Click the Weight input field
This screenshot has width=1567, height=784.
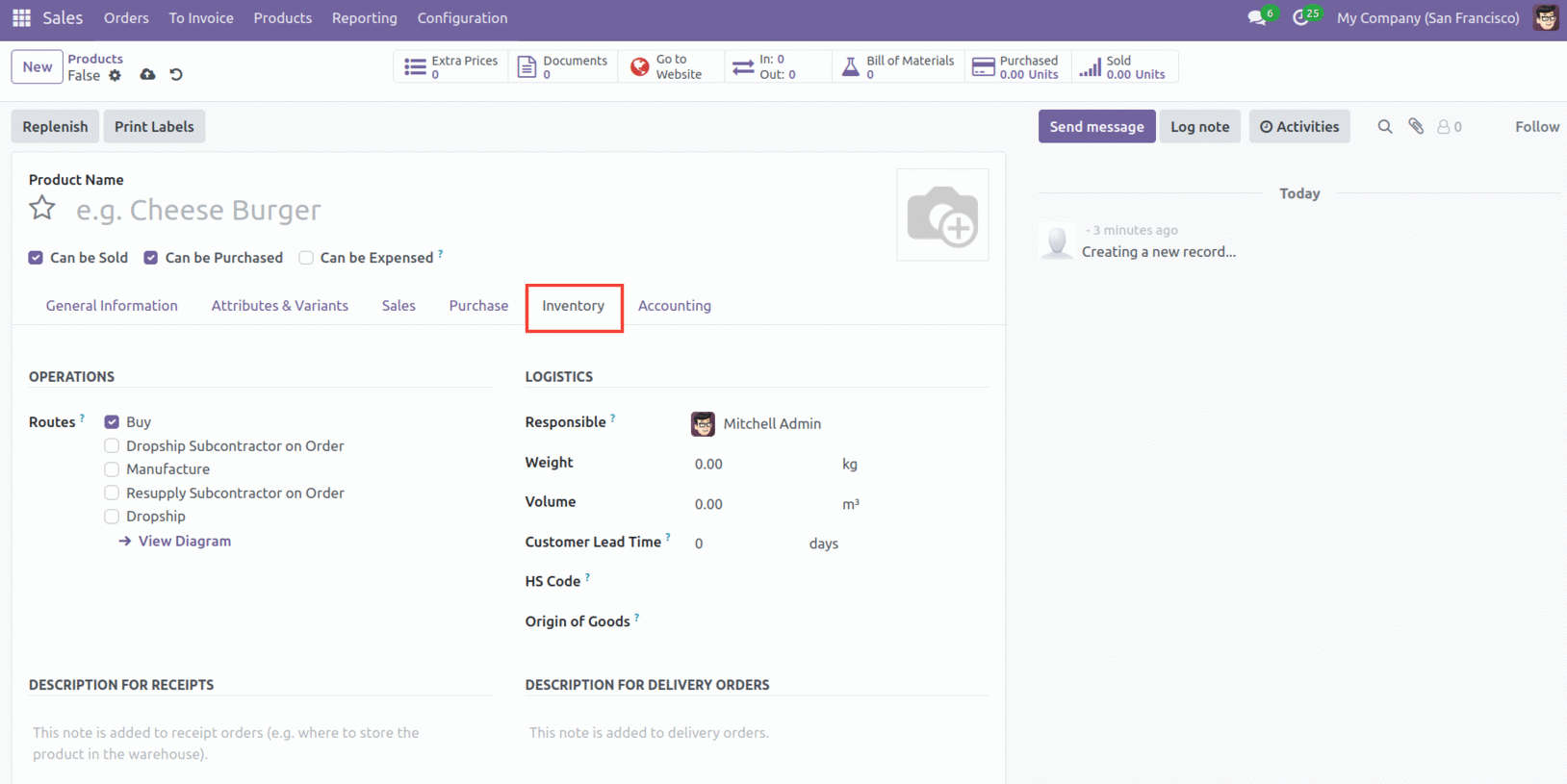(760, 464)
